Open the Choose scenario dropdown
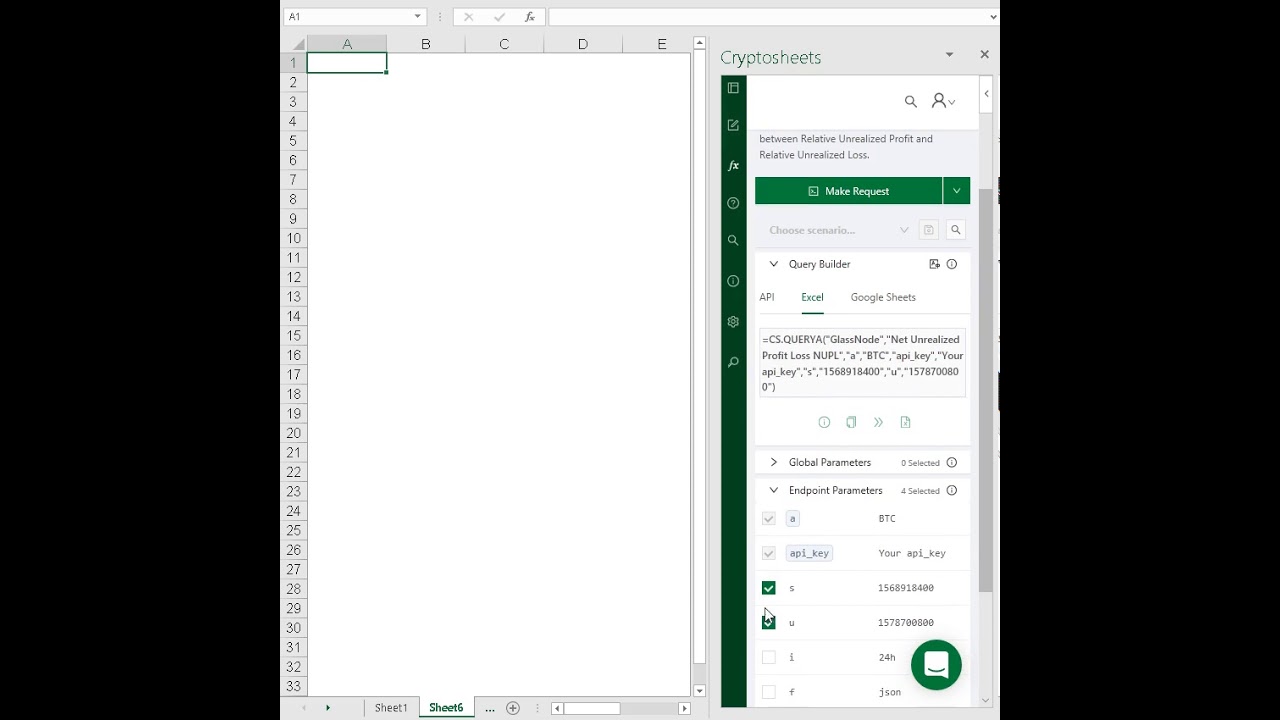 (837, 230)
